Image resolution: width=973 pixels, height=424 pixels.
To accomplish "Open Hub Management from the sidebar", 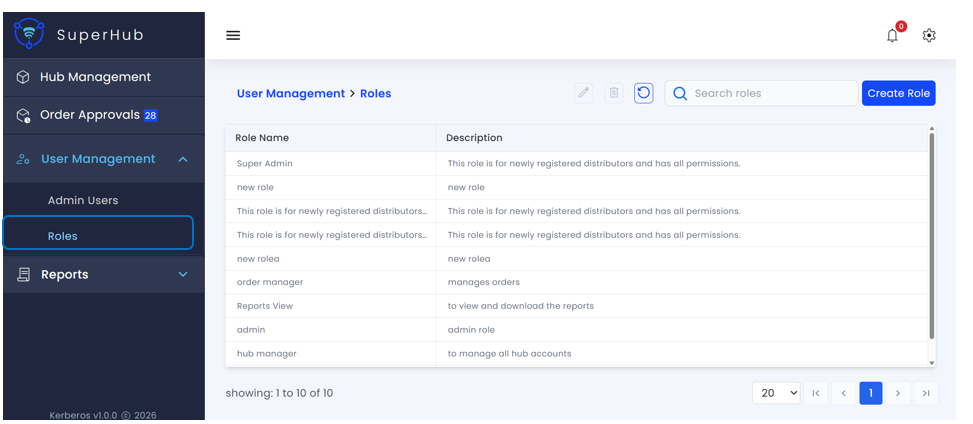I will pos(95,77).
